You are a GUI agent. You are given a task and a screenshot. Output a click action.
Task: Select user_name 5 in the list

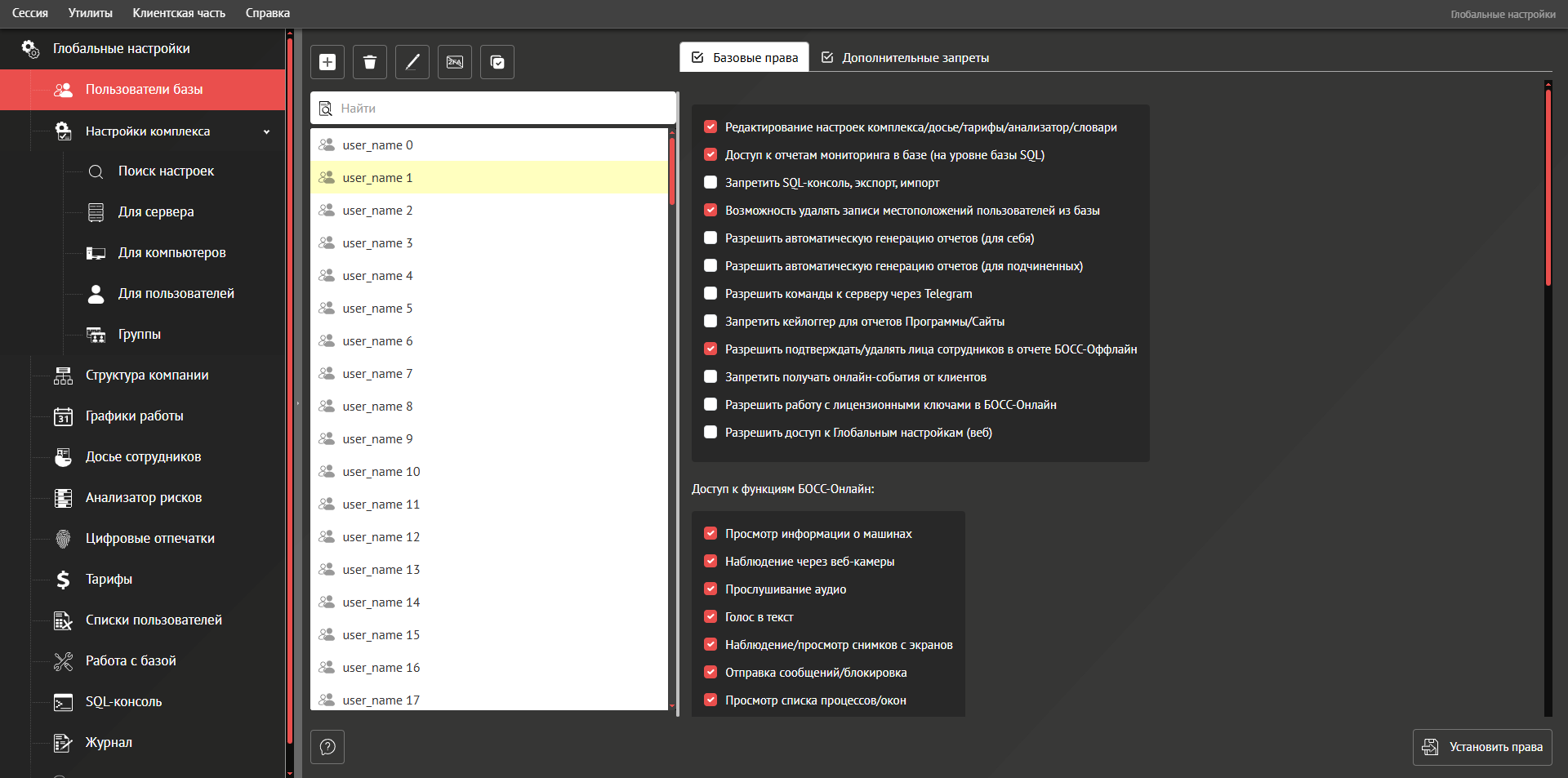coord(377,309)
